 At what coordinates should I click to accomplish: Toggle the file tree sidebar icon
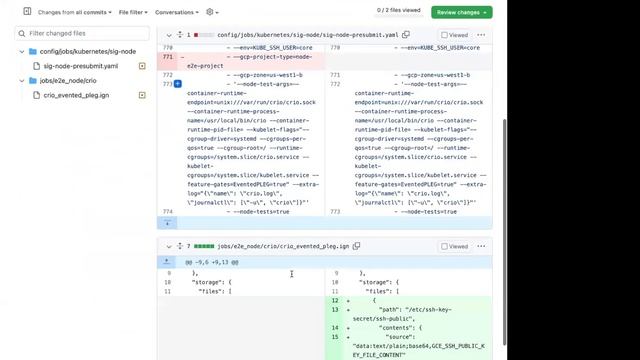(27, 11)
